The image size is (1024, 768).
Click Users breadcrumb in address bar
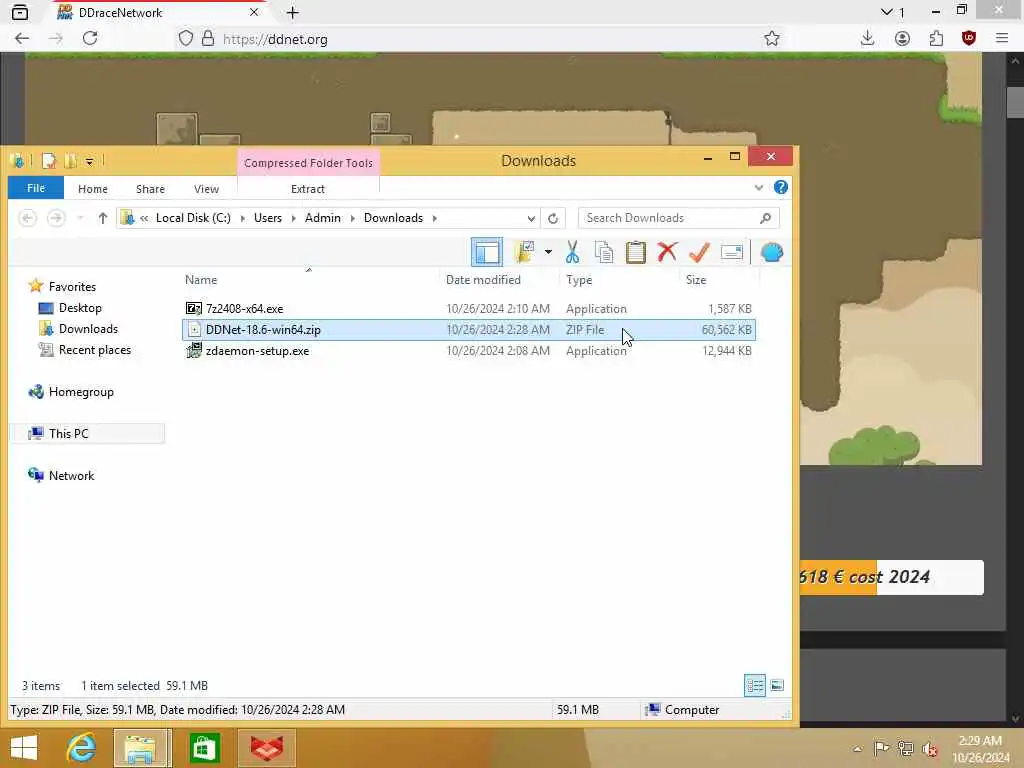[x=268, y=218]
